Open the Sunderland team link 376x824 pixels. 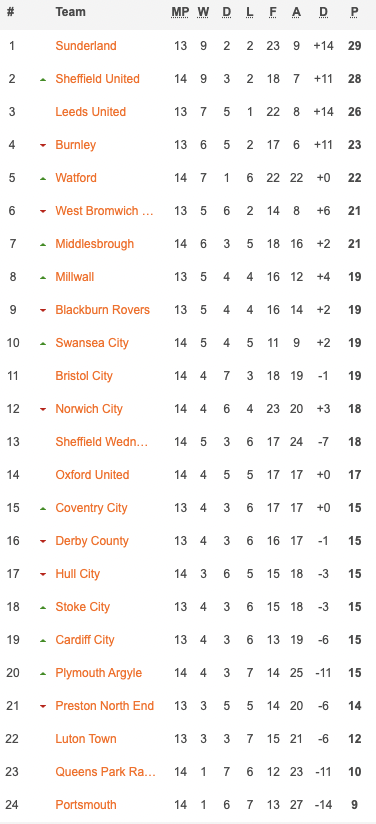pyautogui.click(x=86, y=46)
